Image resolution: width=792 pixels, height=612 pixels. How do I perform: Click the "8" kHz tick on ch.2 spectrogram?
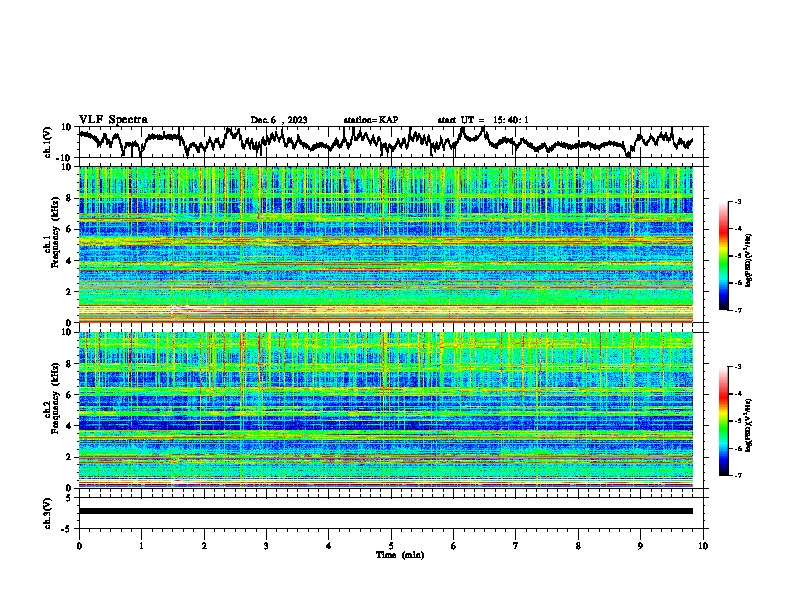click(x=70, y=364)
